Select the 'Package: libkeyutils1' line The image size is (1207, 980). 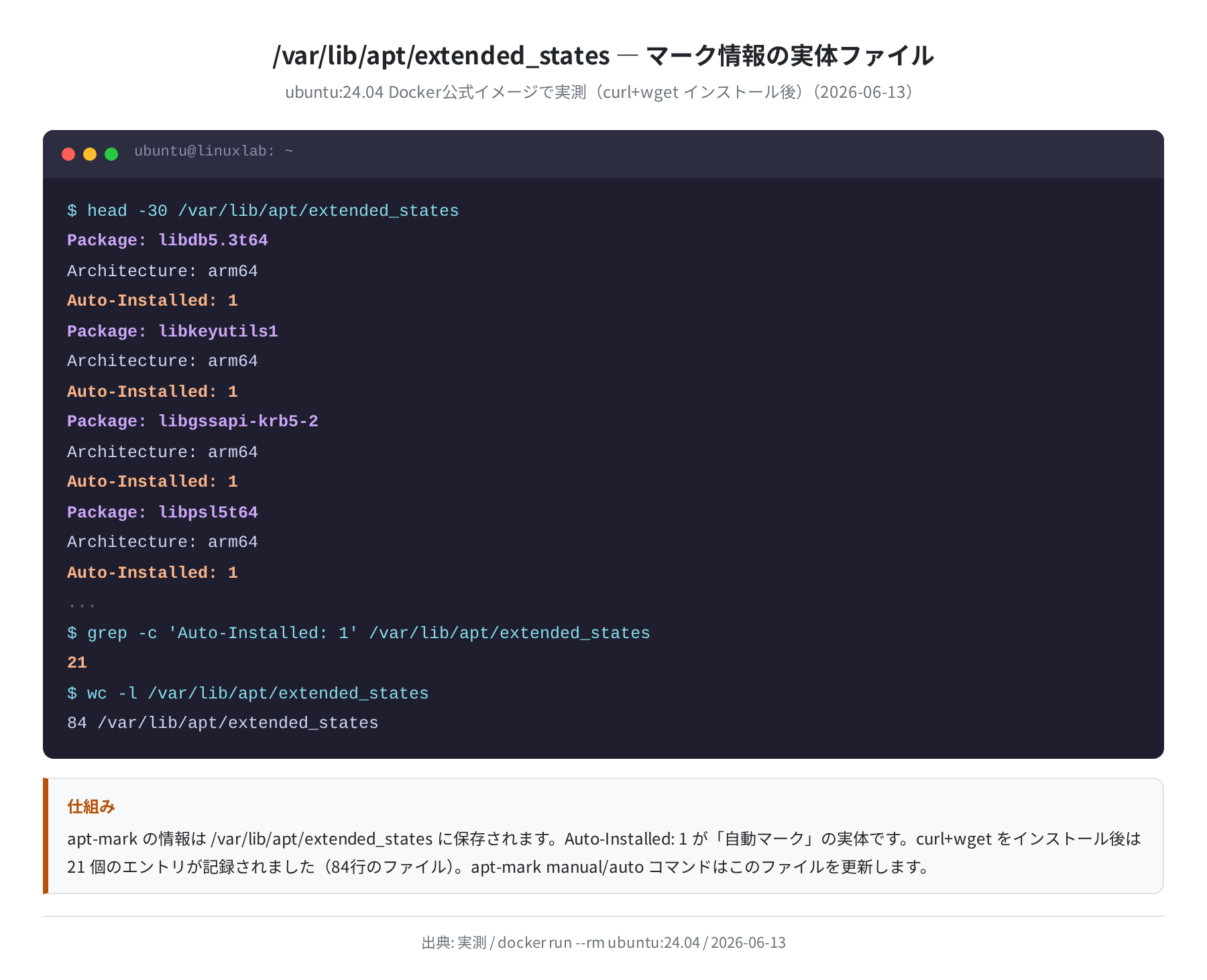[172, 331]
